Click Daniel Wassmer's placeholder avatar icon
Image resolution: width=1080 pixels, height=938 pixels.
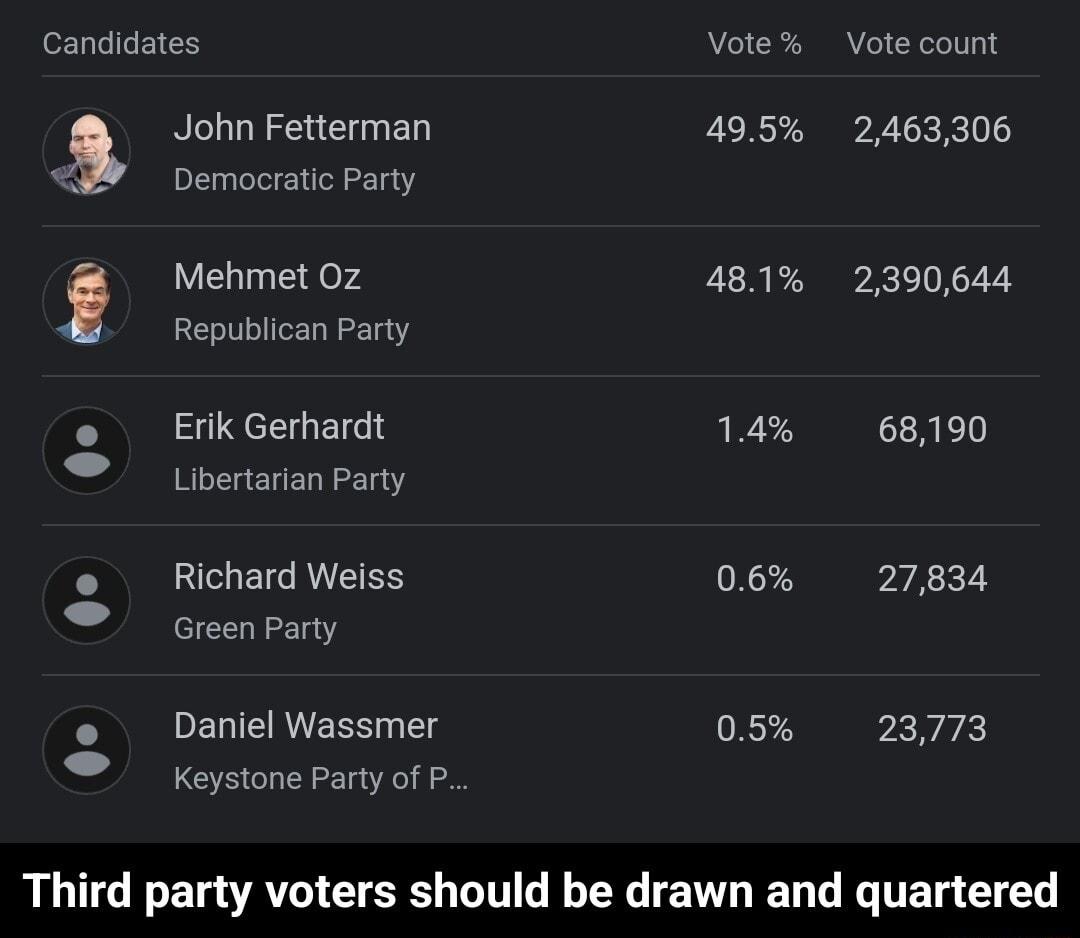(x=87, y=750)
